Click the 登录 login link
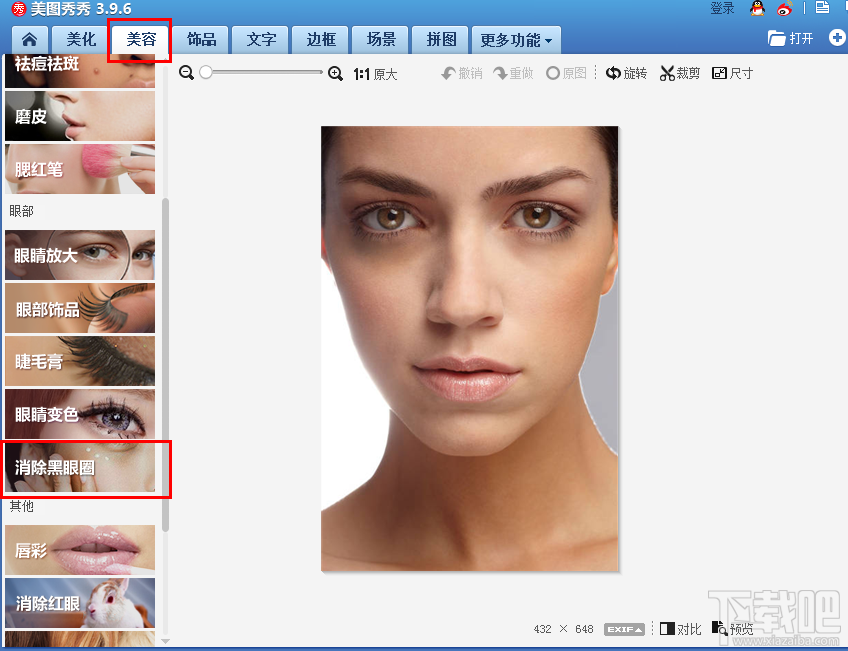Viewport: 848px width, 651px height. coord(722,8)
